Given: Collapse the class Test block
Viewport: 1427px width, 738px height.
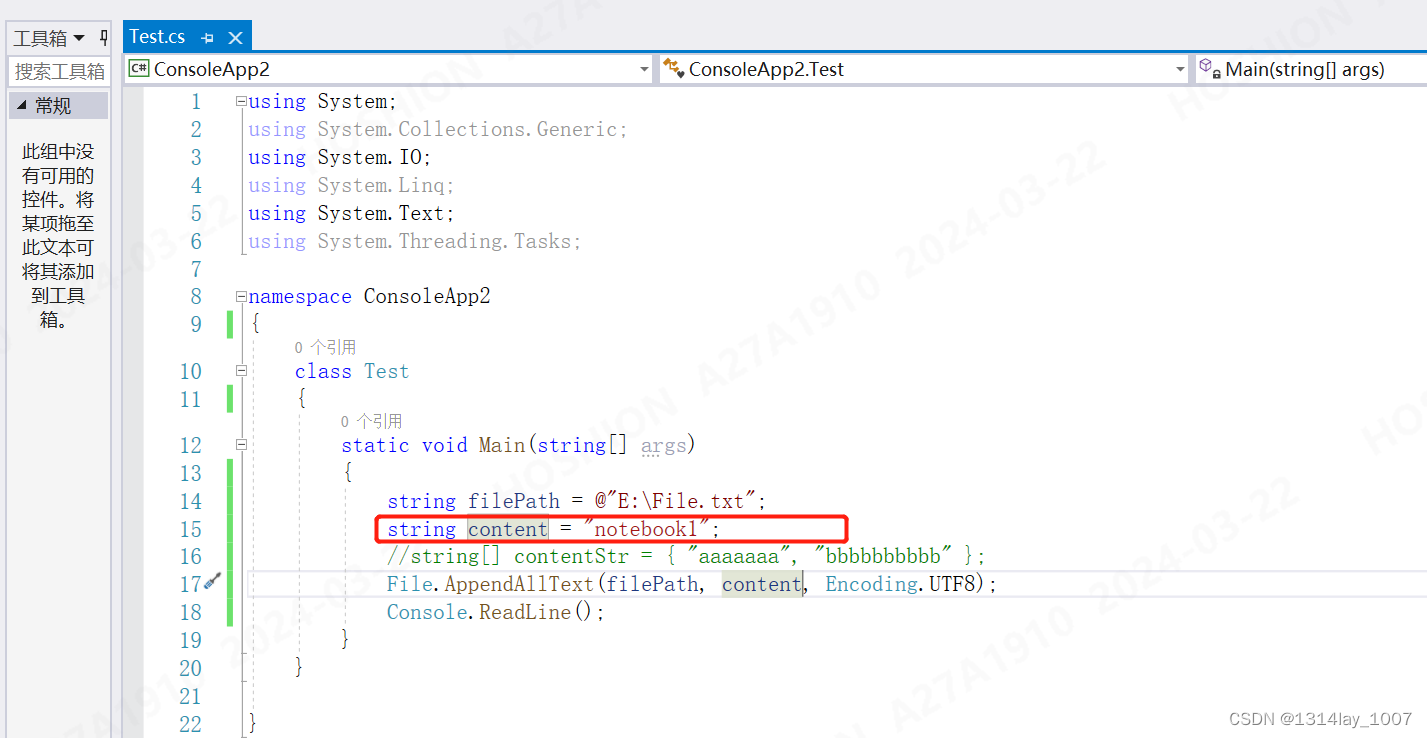Looking at the screenshot, I should pyautogui.click(x=240, y=371).
